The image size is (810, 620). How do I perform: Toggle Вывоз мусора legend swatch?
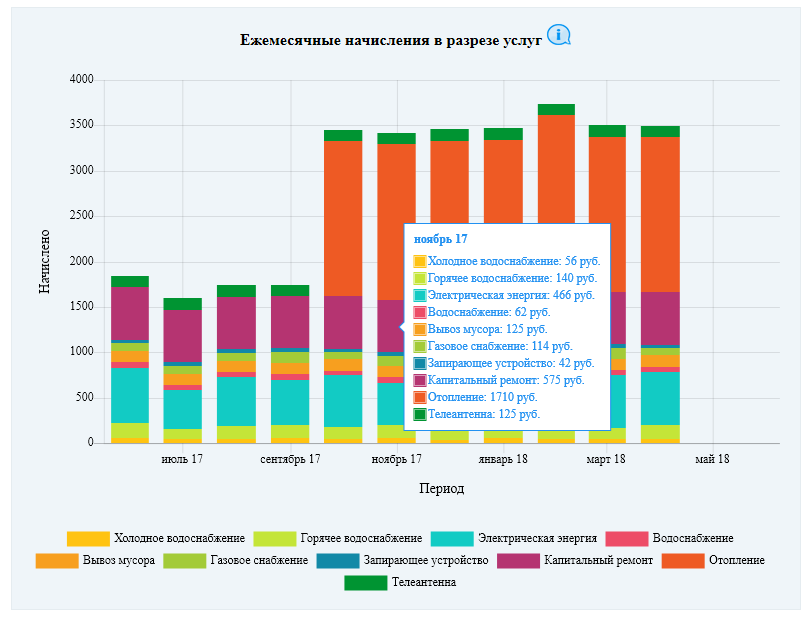(x=57, y=561)
